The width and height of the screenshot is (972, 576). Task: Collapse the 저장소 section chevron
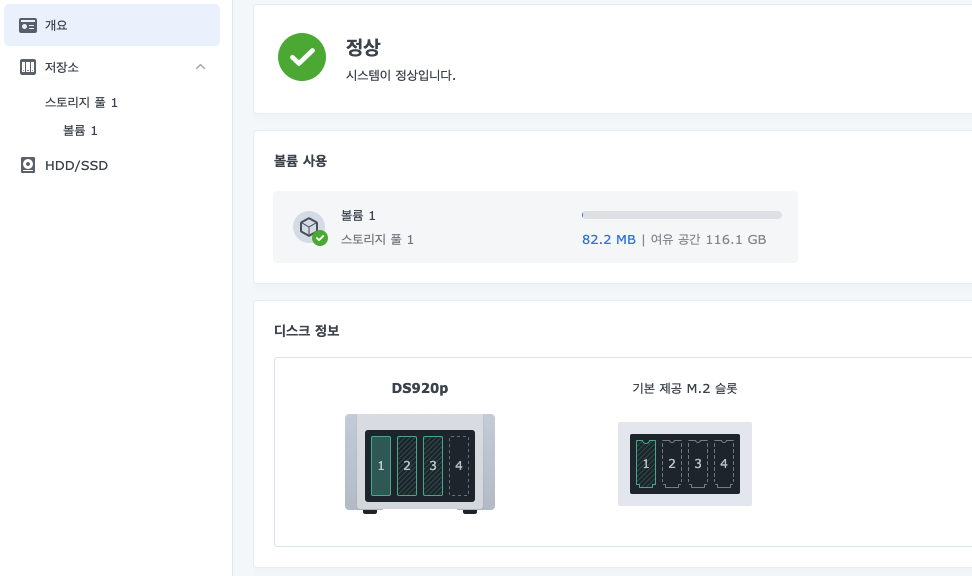click(x=200, y=67)
